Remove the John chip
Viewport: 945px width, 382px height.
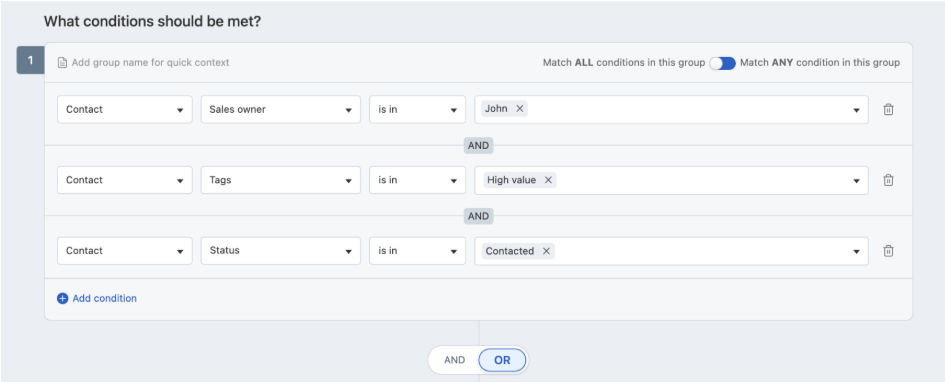coord(520,109)
